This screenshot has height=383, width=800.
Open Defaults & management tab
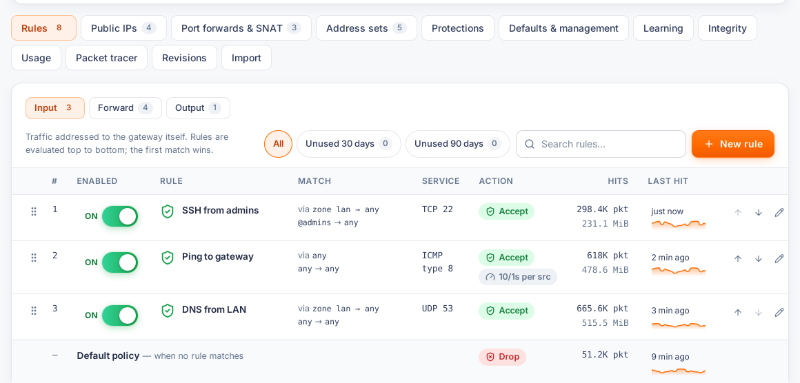coord(564,28)
